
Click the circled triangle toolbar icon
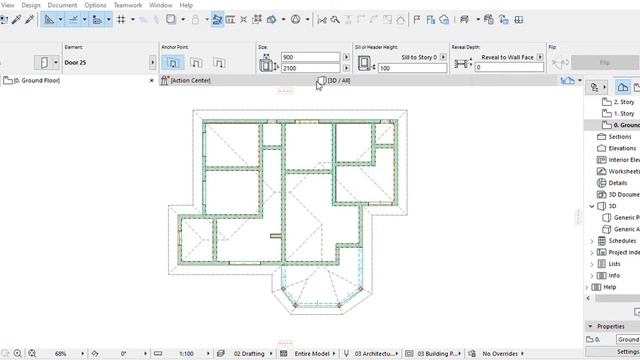[x=296, y=20]
